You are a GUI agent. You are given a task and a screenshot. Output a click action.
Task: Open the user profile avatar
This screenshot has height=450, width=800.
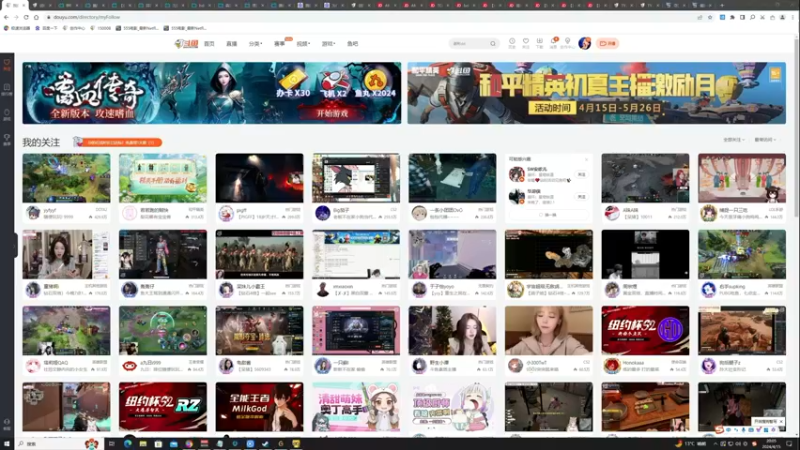[x=585, y=43]
